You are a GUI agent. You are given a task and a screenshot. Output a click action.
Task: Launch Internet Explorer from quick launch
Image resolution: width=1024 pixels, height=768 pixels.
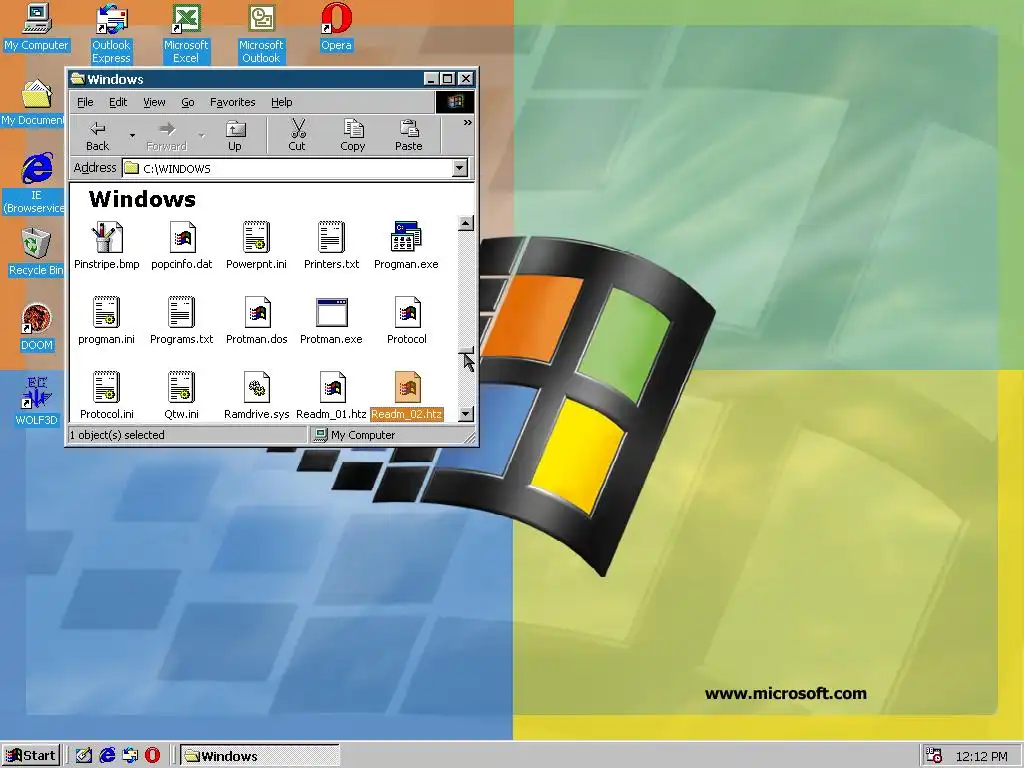[x=107, y=756]
